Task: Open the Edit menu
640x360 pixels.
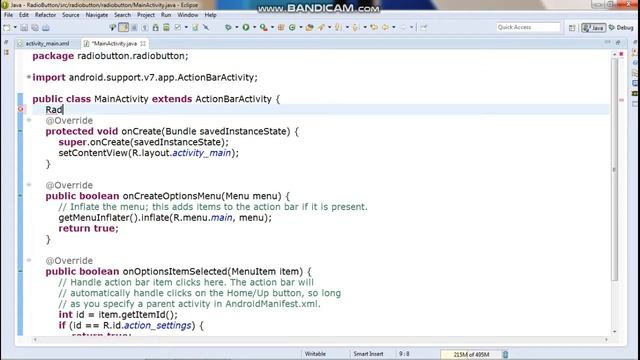Action: pos(24,15)
